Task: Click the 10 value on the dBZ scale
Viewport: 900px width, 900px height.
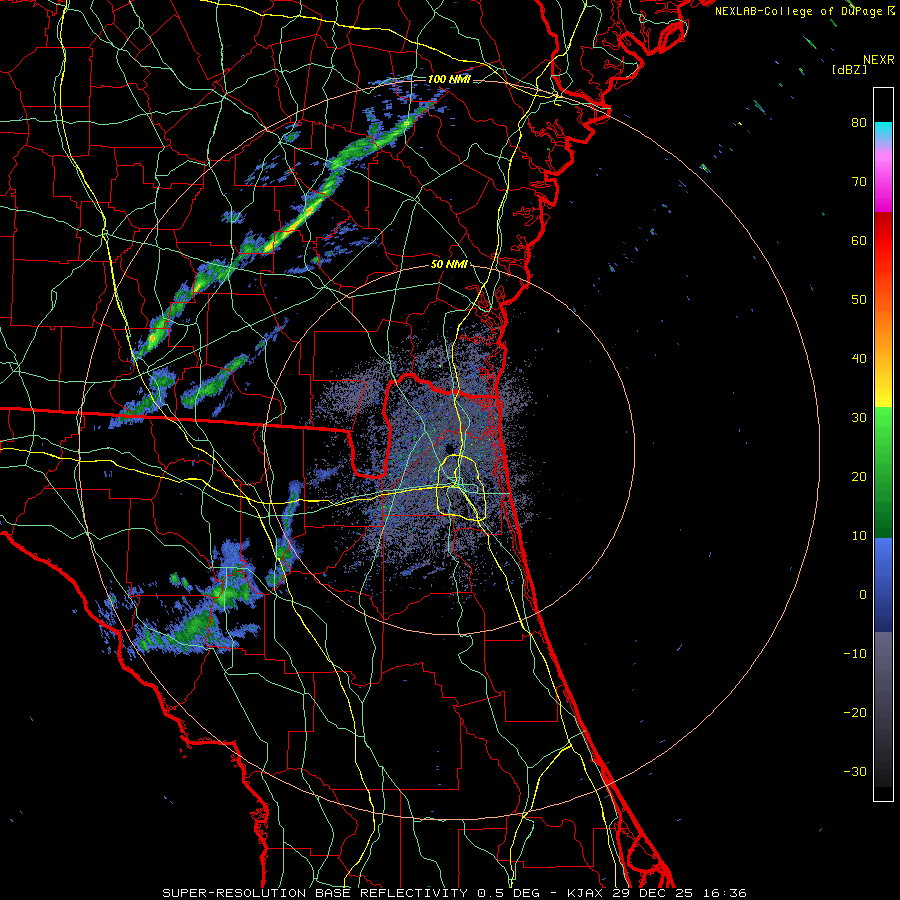Action: (x=859, y=536)
